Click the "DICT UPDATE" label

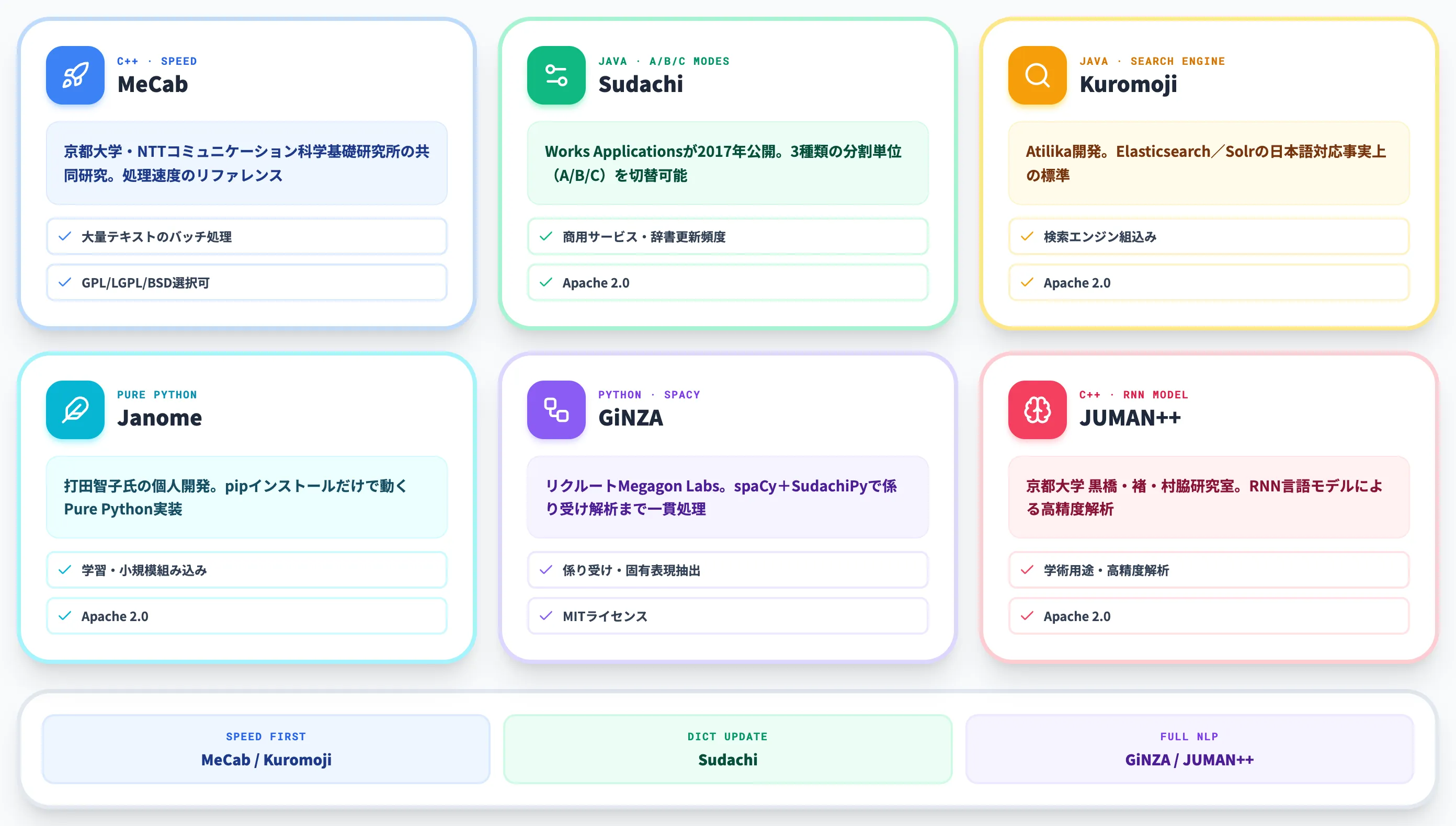(x=727, y=737)
